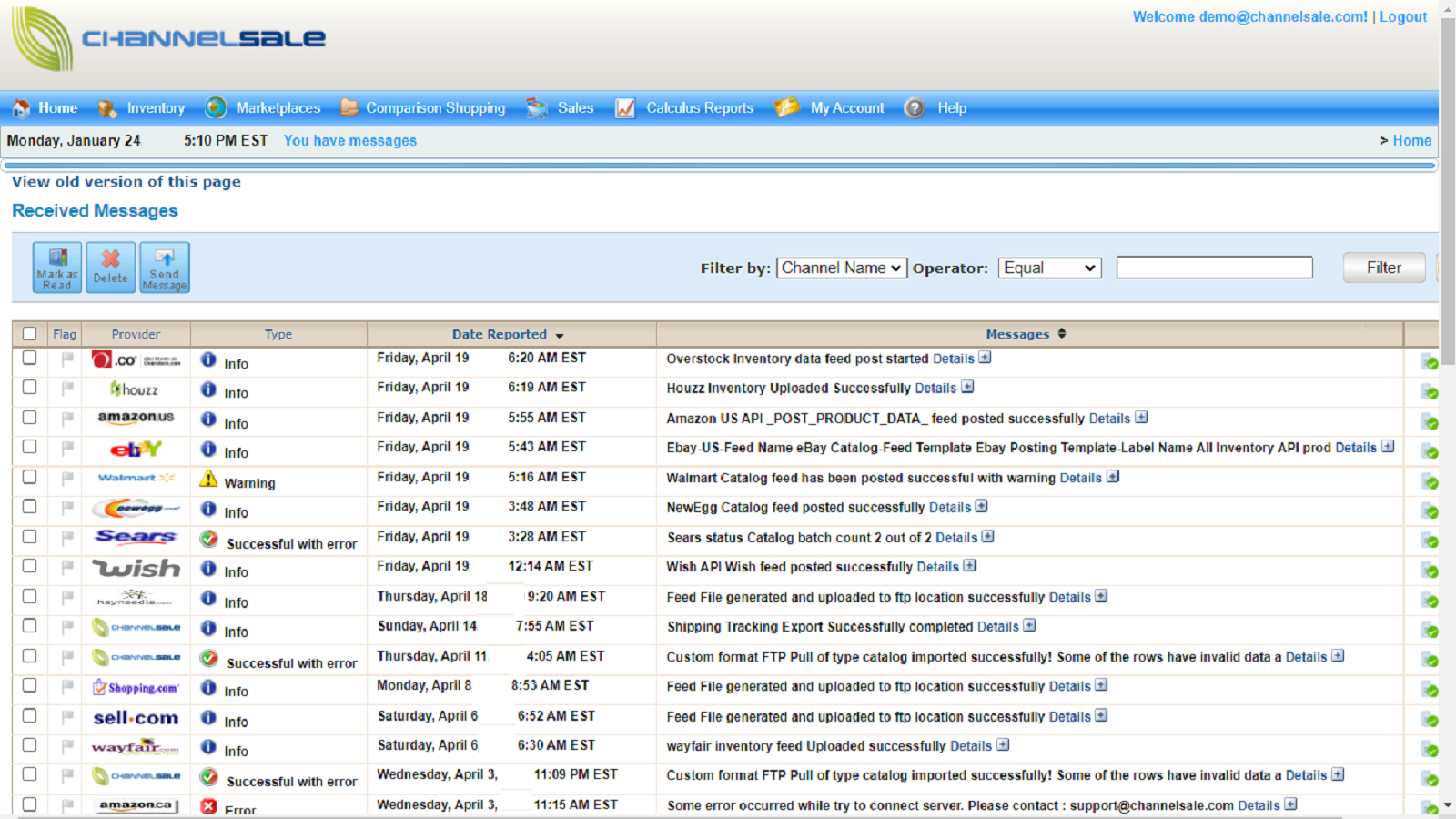Open the Operator dropdown showing Equal
1456x819 pixels.
point(1048,267)
